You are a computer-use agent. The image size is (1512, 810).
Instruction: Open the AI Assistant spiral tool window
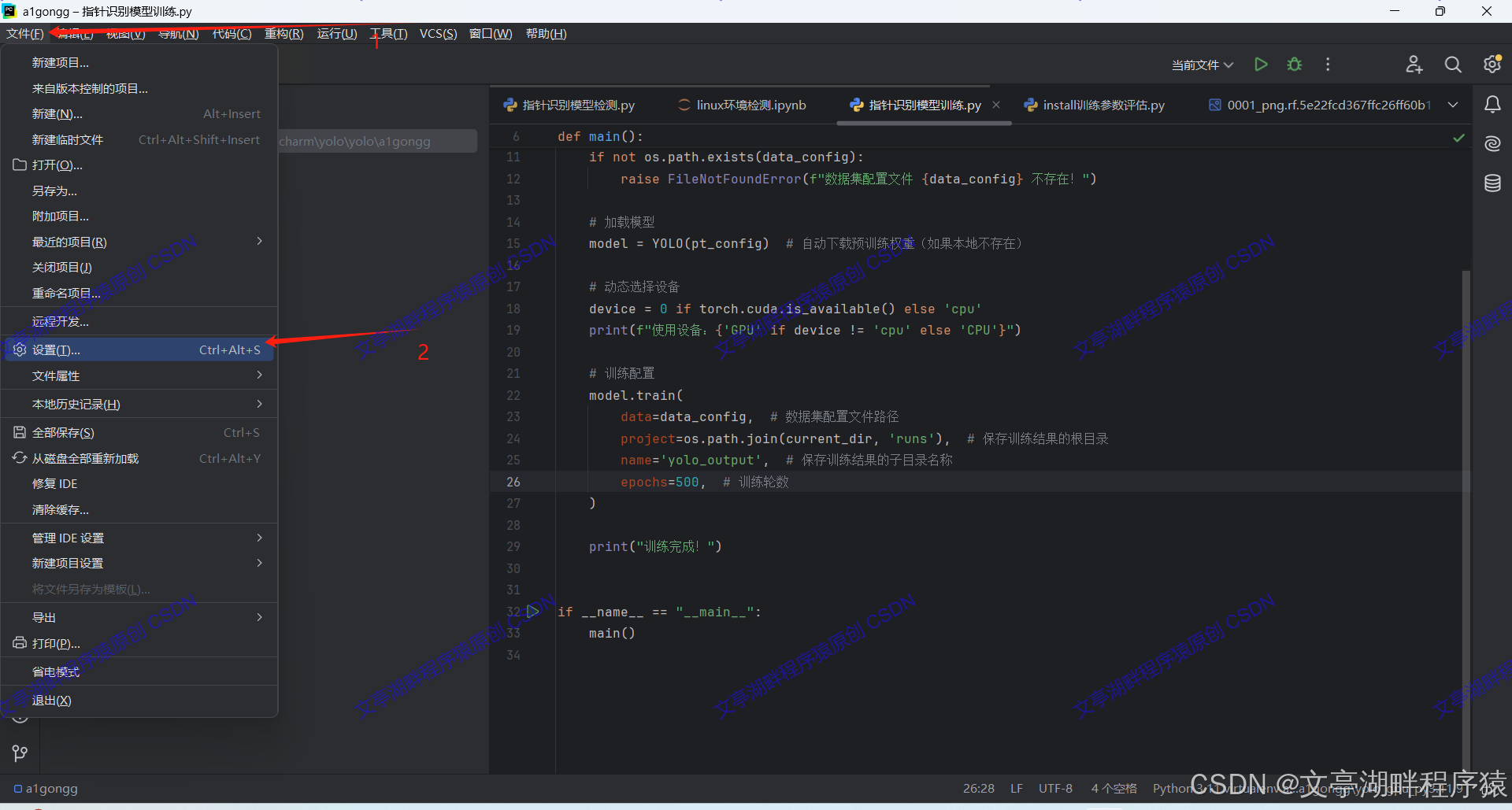(x=1492, y=143)
